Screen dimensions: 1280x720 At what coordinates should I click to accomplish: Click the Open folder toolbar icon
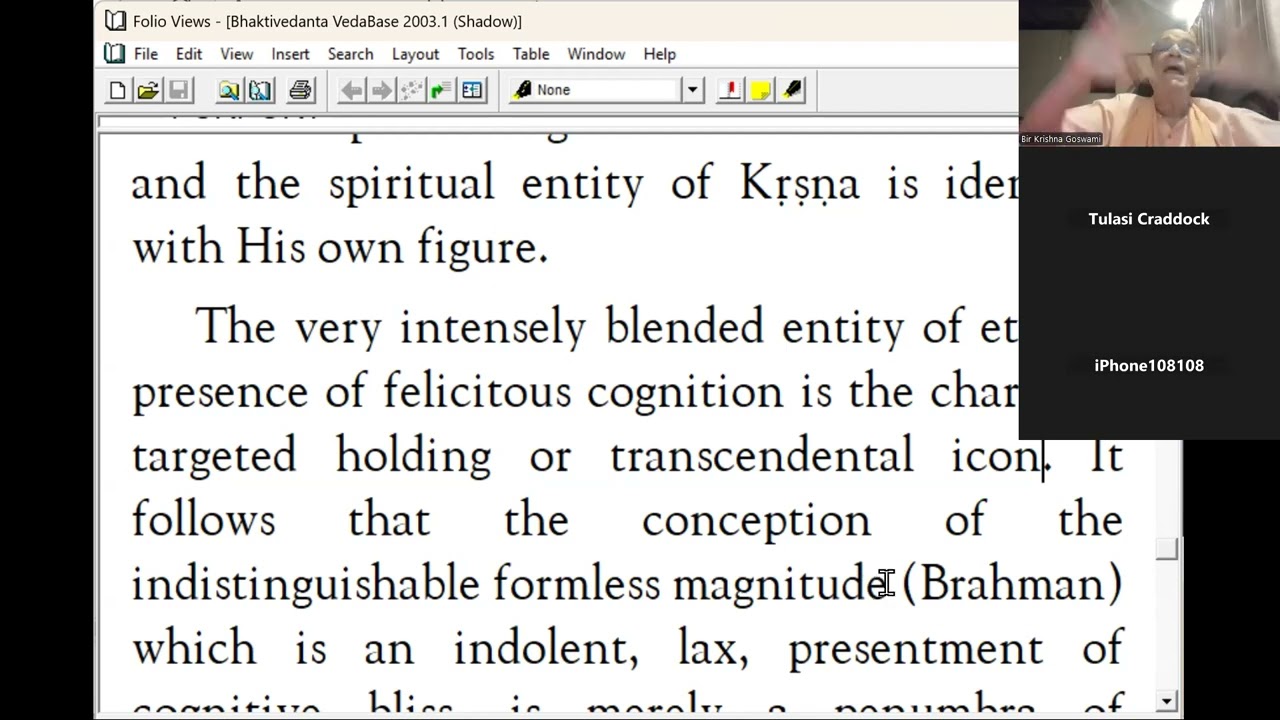[148, 90]
